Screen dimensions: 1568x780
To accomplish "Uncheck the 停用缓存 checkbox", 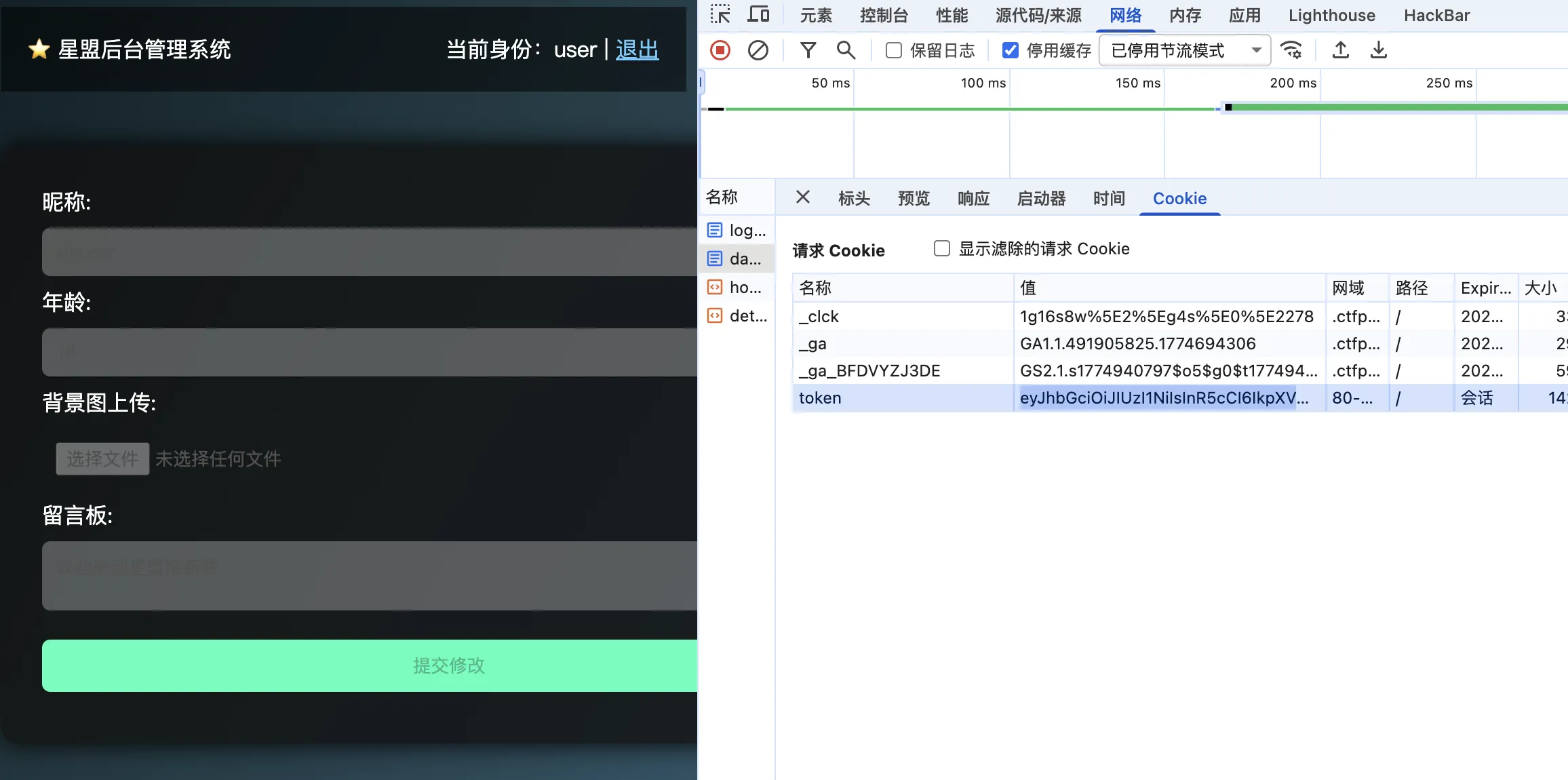I will click(x=1011, y=50).
